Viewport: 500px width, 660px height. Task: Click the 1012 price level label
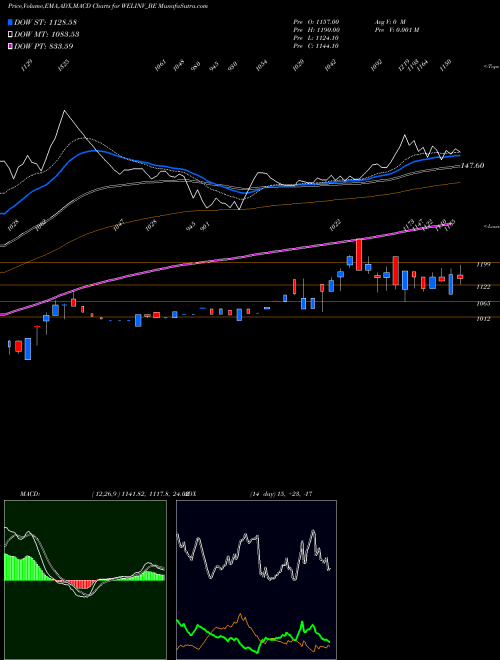(x=484, y=319)
